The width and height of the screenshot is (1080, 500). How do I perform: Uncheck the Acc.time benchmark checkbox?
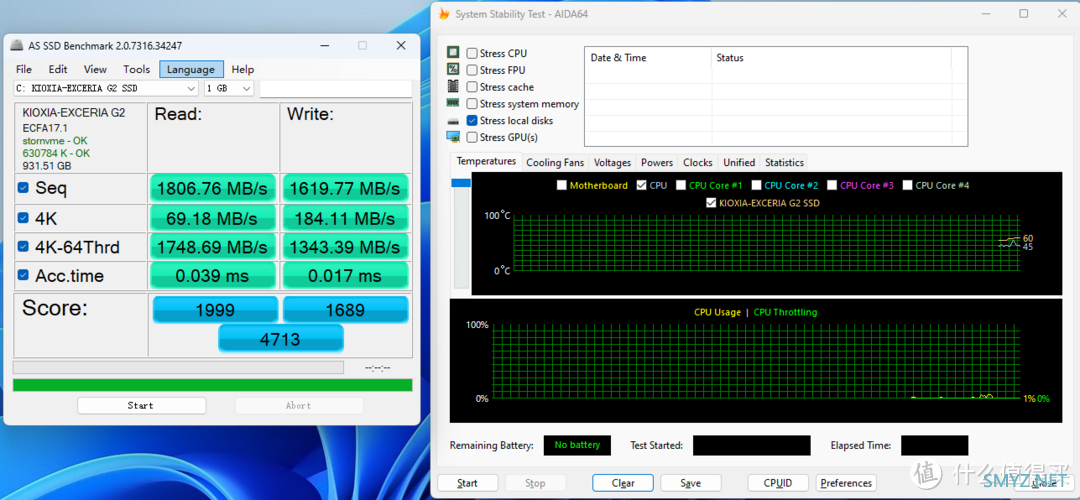(23, 275)
